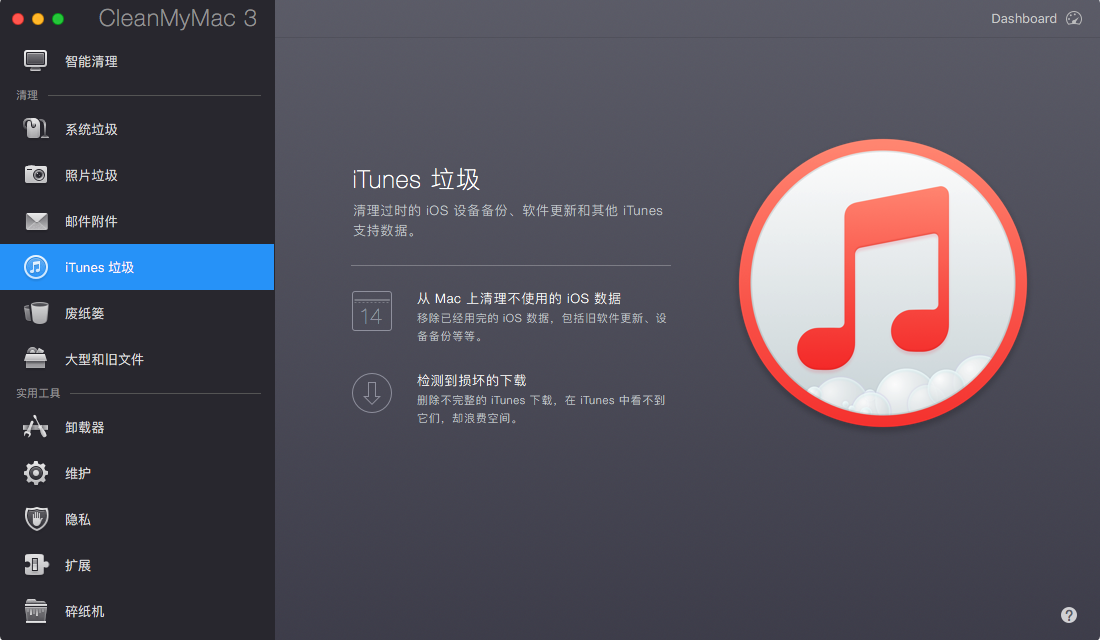The height and width of the screenshot is (640, 1100).
Task: Select the iTunes 垃圾 sidebar label
Action: tap(100, 267)
